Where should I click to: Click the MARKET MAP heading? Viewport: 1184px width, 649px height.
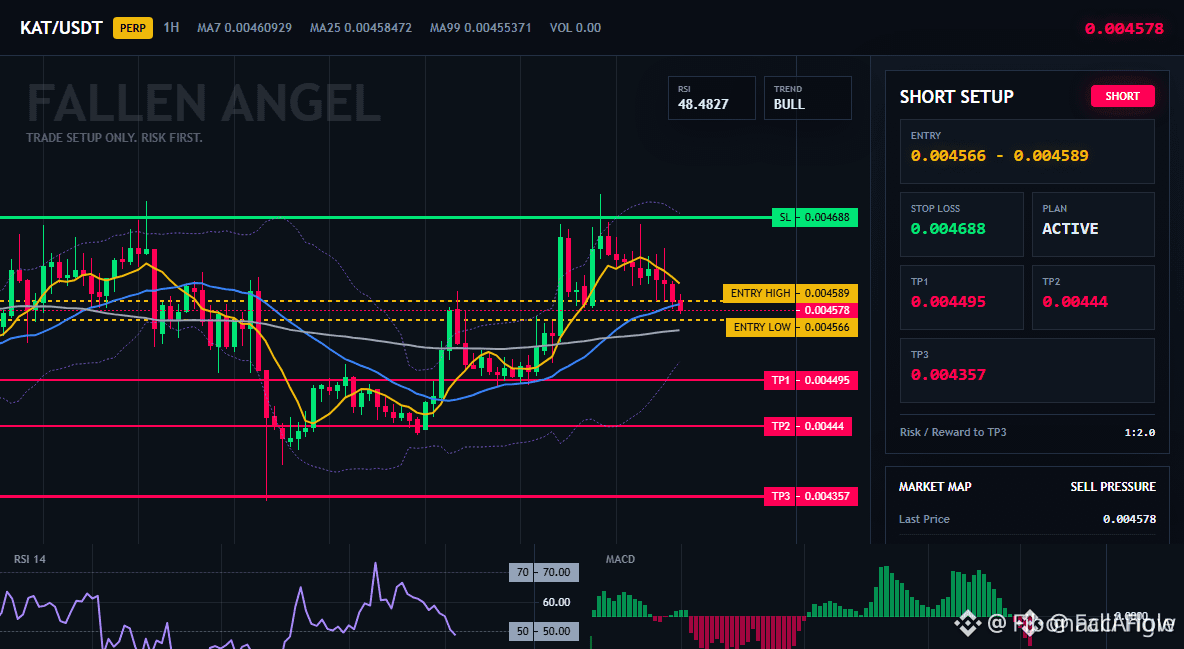click(x=935, y=487)
